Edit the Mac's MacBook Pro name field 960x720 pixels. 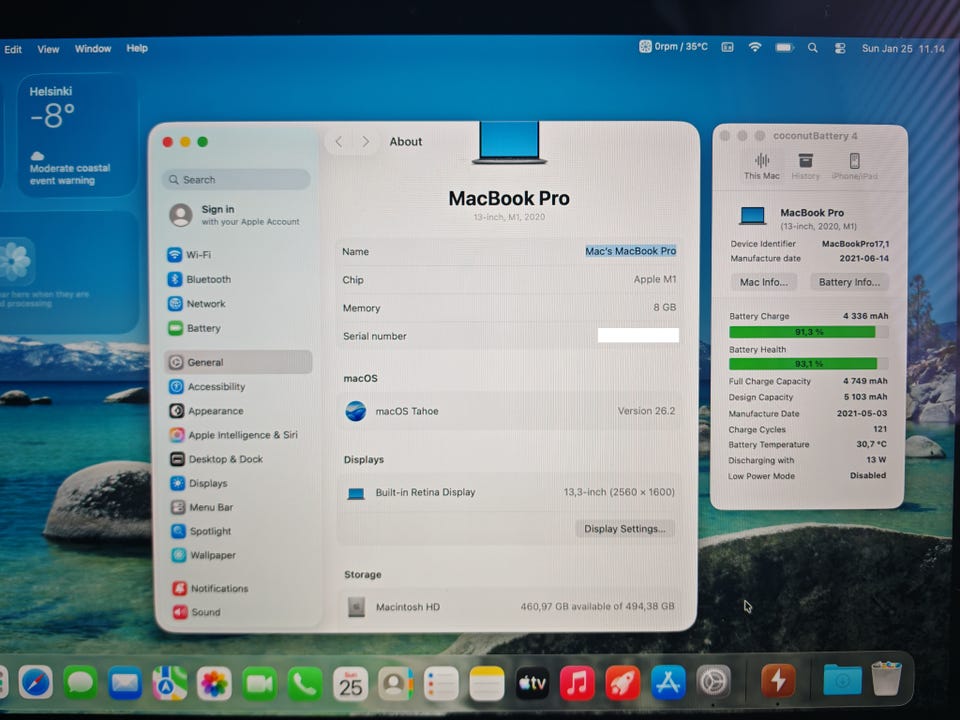(631, 251)
